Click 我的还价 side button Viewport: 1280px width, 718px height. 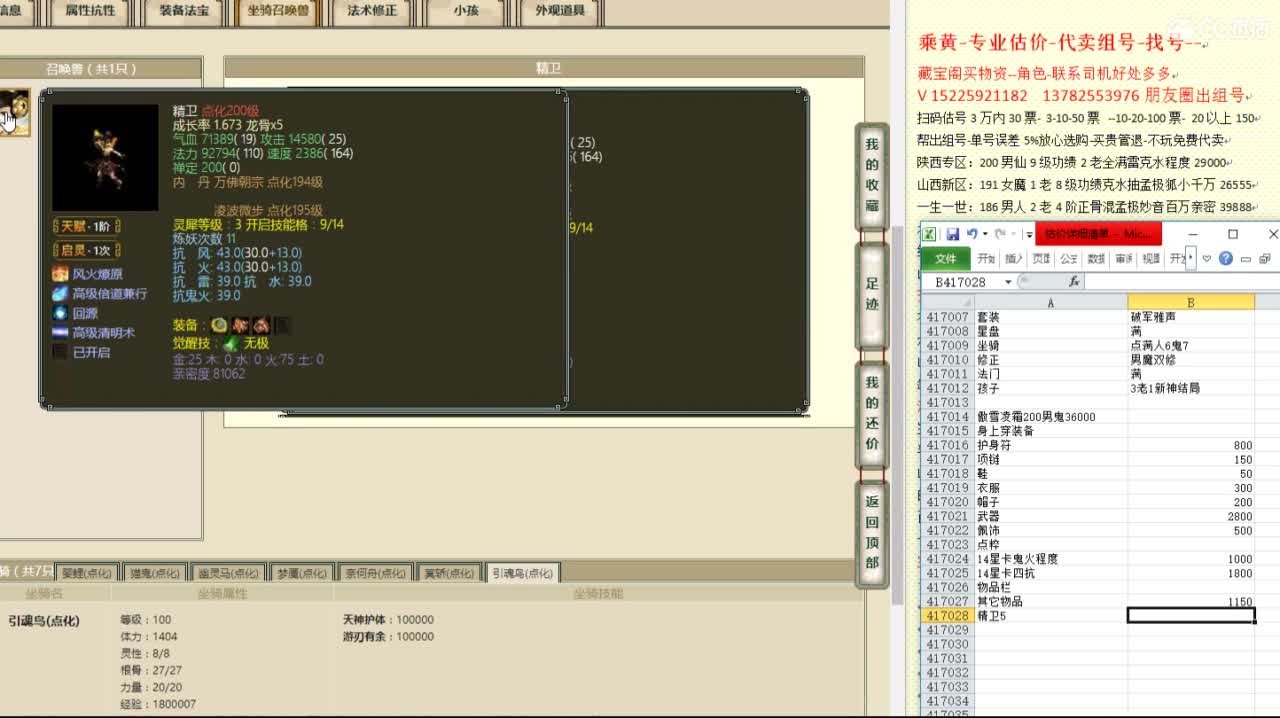point(872,414)
